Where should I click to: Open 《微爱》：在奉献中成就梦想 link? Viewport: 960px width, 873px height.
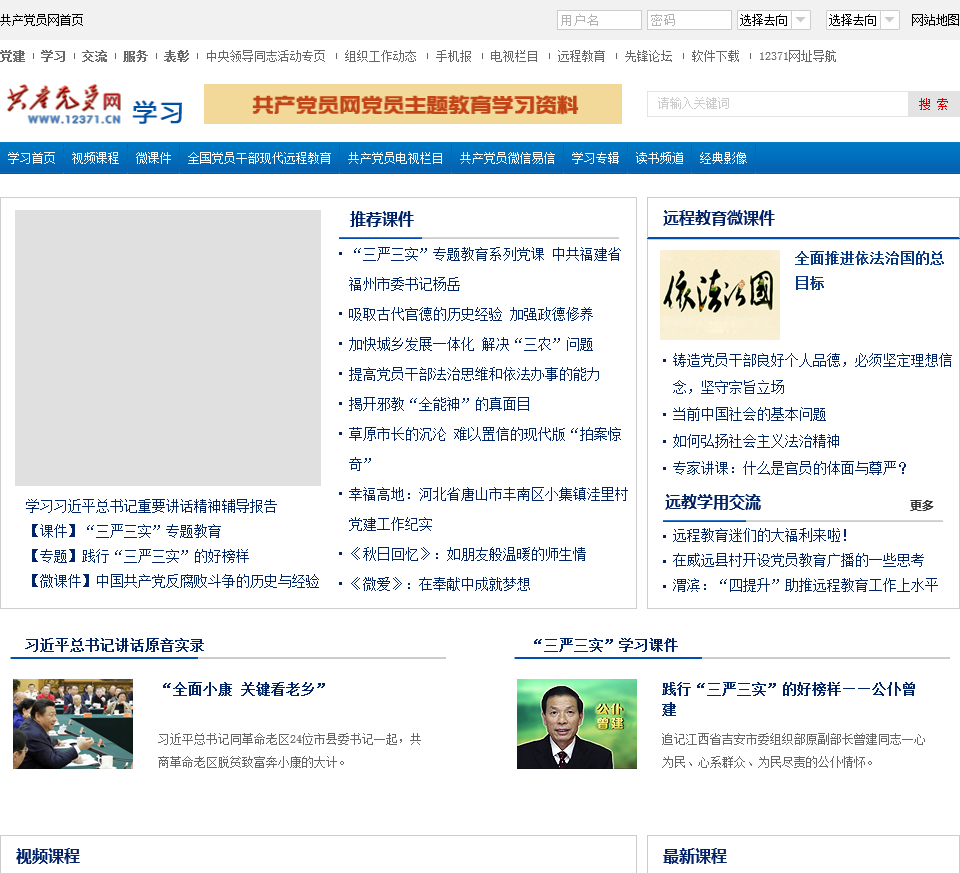pos(439,585)
